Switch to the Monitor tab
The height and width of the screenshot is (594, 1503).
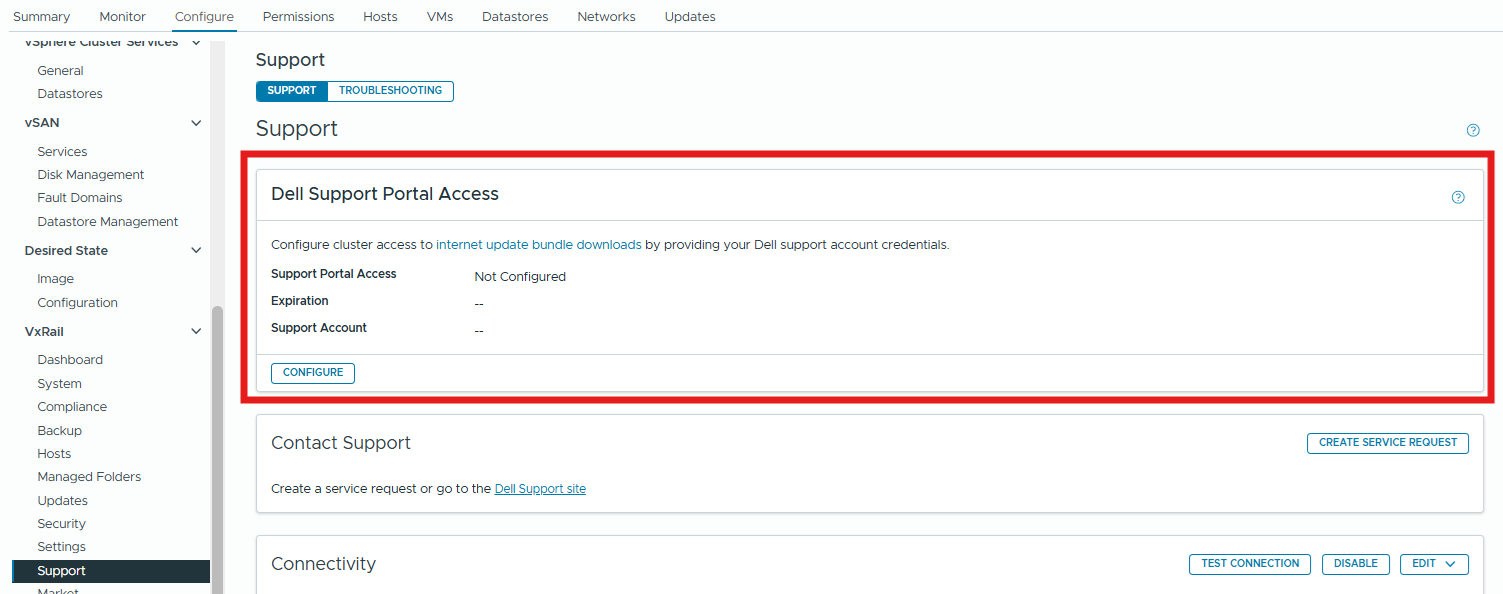[123, 16]
